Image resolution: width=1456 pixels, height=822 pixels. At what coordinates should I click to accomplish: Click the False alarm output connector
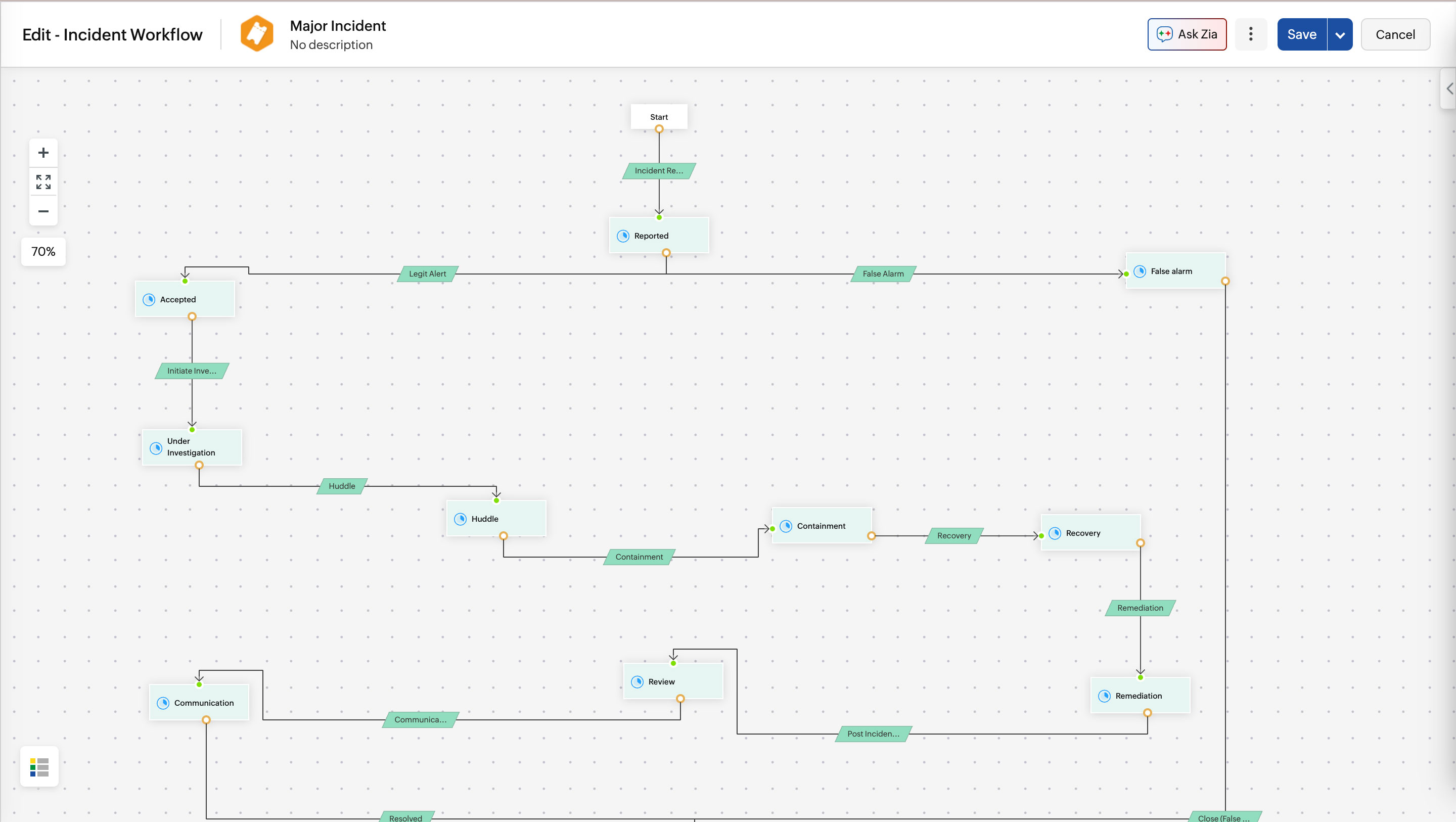tap(1225, 281)
